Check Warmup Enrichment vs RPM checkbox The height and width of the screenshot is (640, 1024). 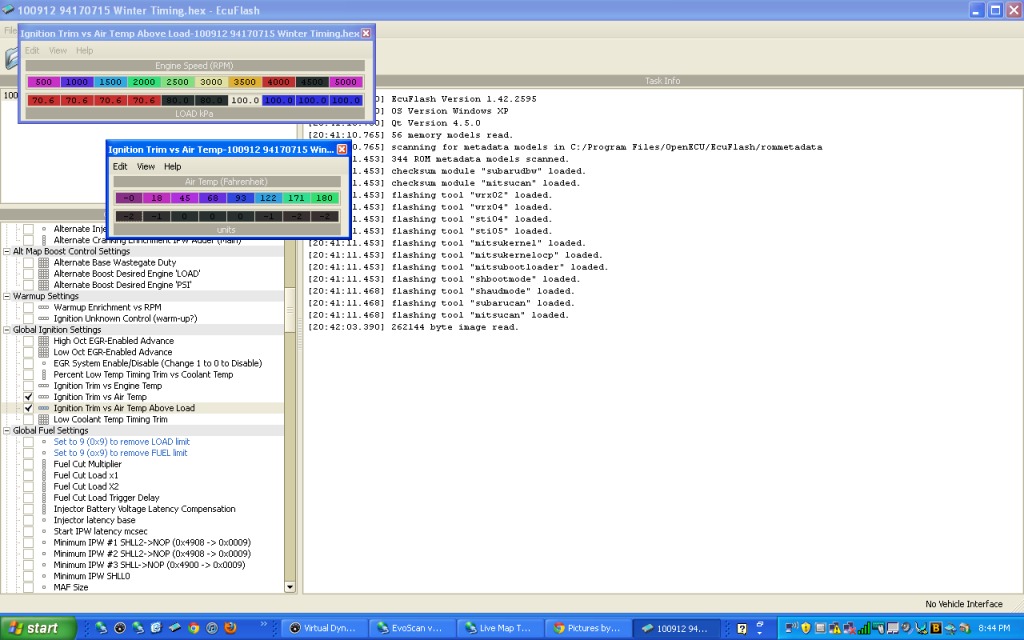tap(28, 307)
